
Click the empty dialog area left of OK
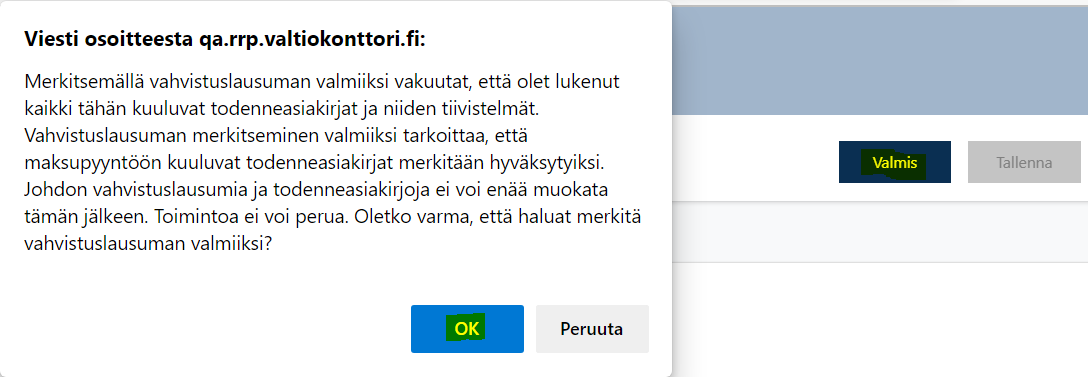pos(208,328)
